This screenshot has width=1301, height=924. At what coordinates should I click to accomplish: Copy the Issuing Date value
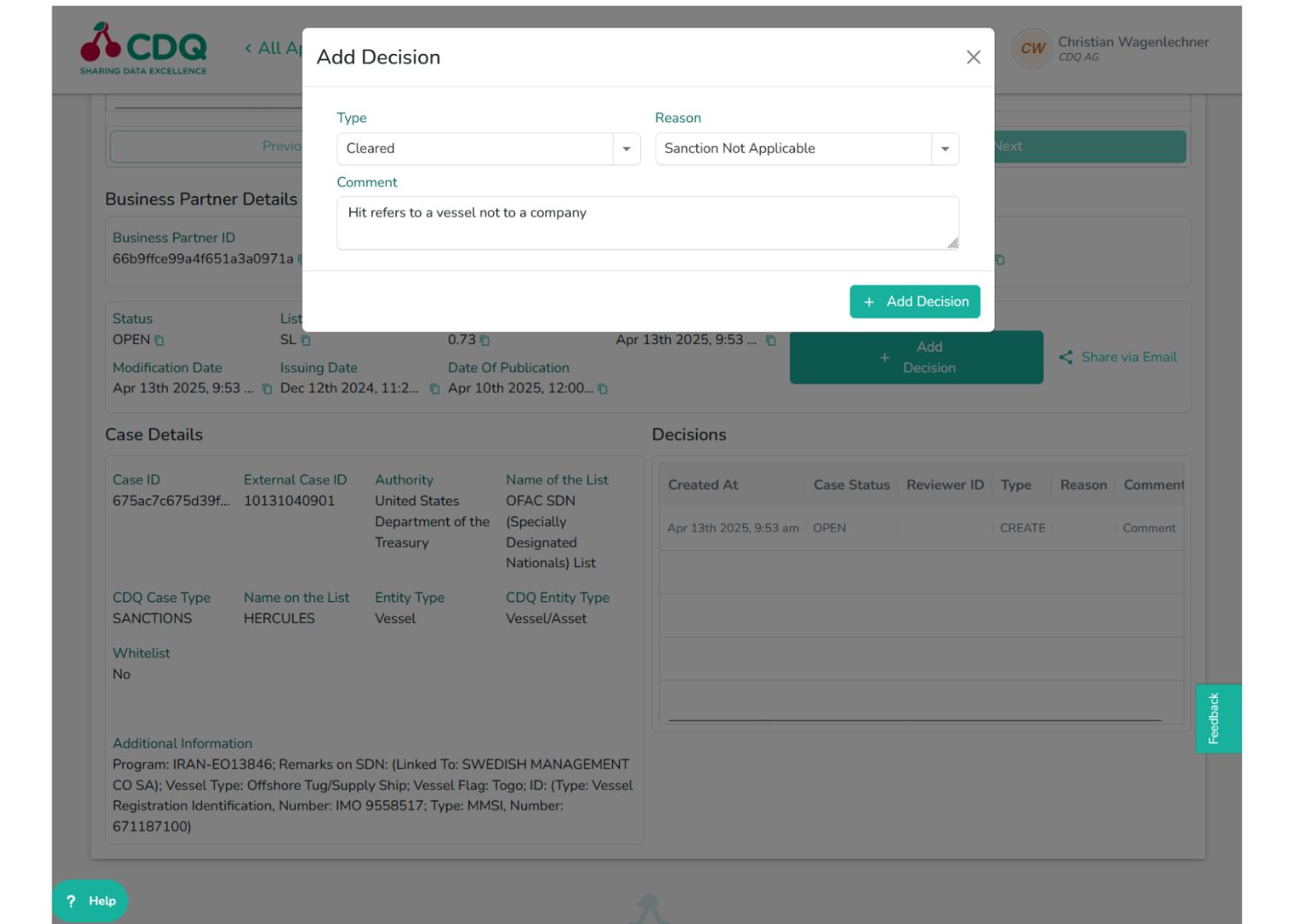click(434, 388)
